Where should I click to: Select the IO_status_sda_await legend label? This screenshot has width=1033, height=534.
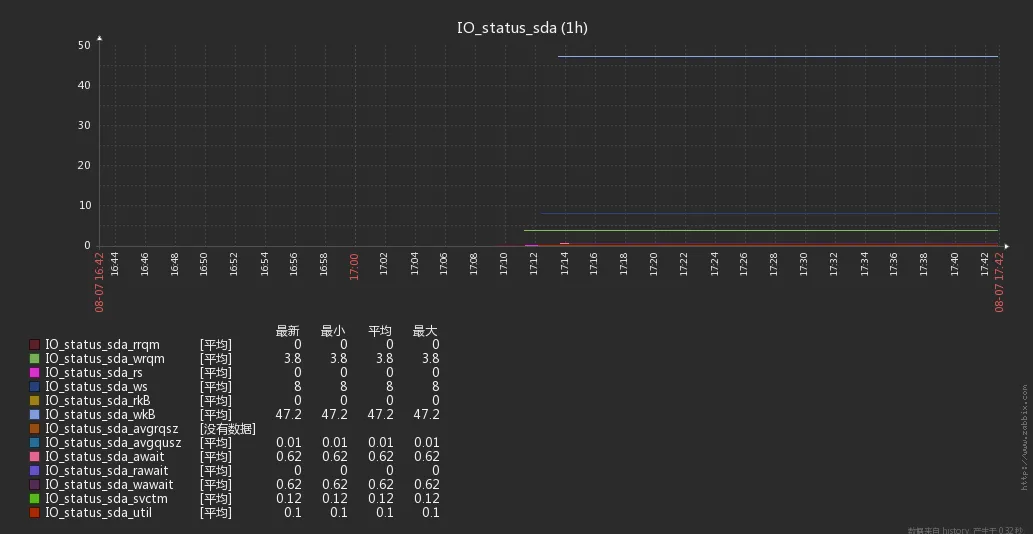(105, 456)
